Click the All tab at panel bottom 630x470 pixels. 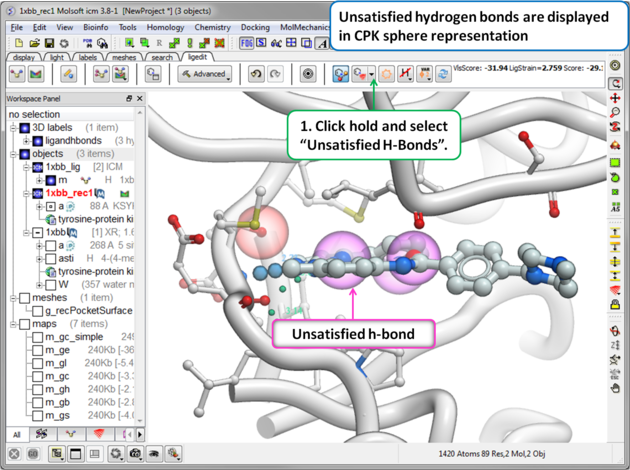(16, 434)
